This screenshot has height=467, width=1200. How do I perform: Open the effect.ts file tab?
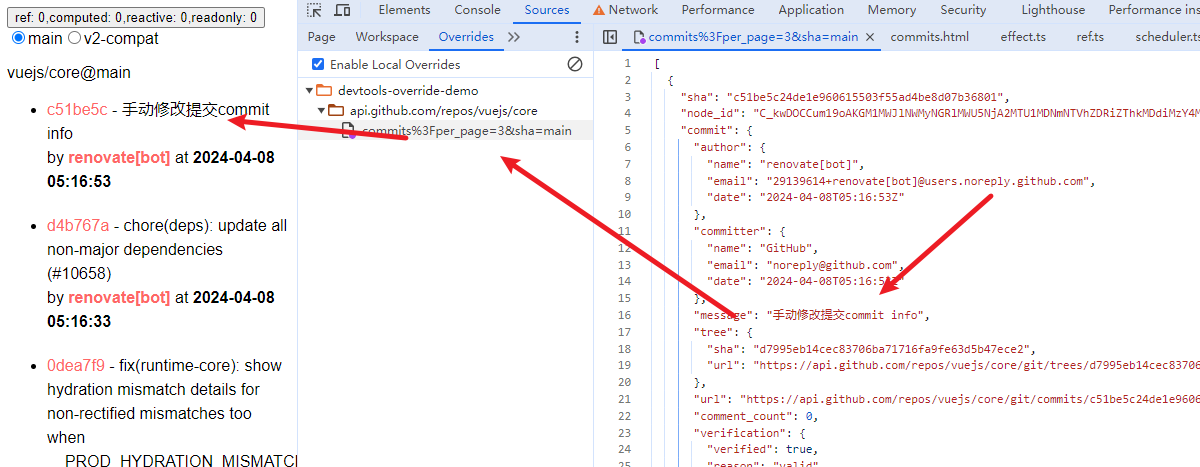click(1023, 37)
